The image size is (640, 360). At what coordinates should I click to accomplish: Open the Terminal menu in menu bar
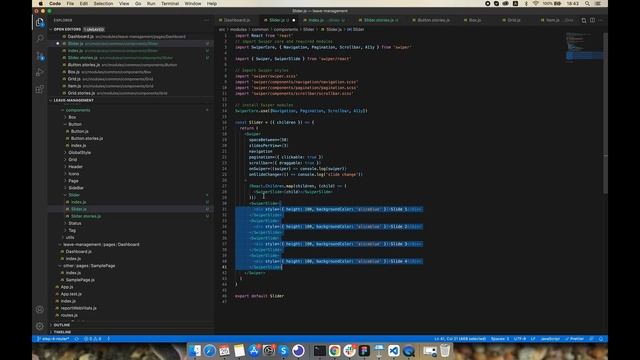[170, 4]
